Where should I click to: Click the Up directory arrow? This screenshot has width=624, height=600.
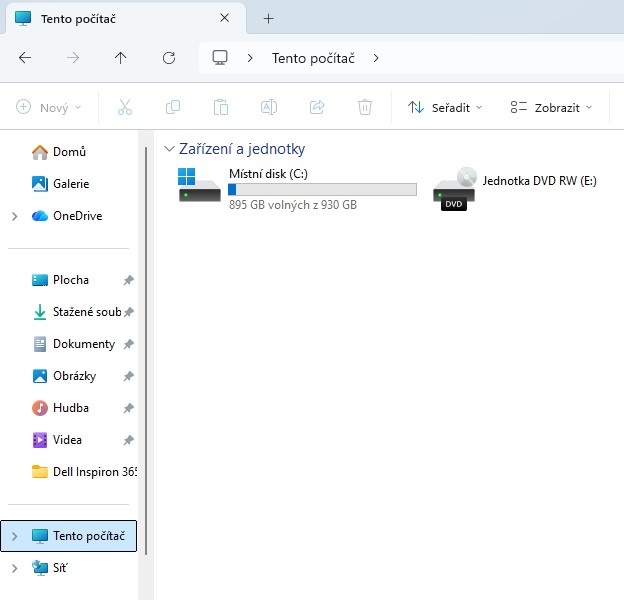click(121, 58)
